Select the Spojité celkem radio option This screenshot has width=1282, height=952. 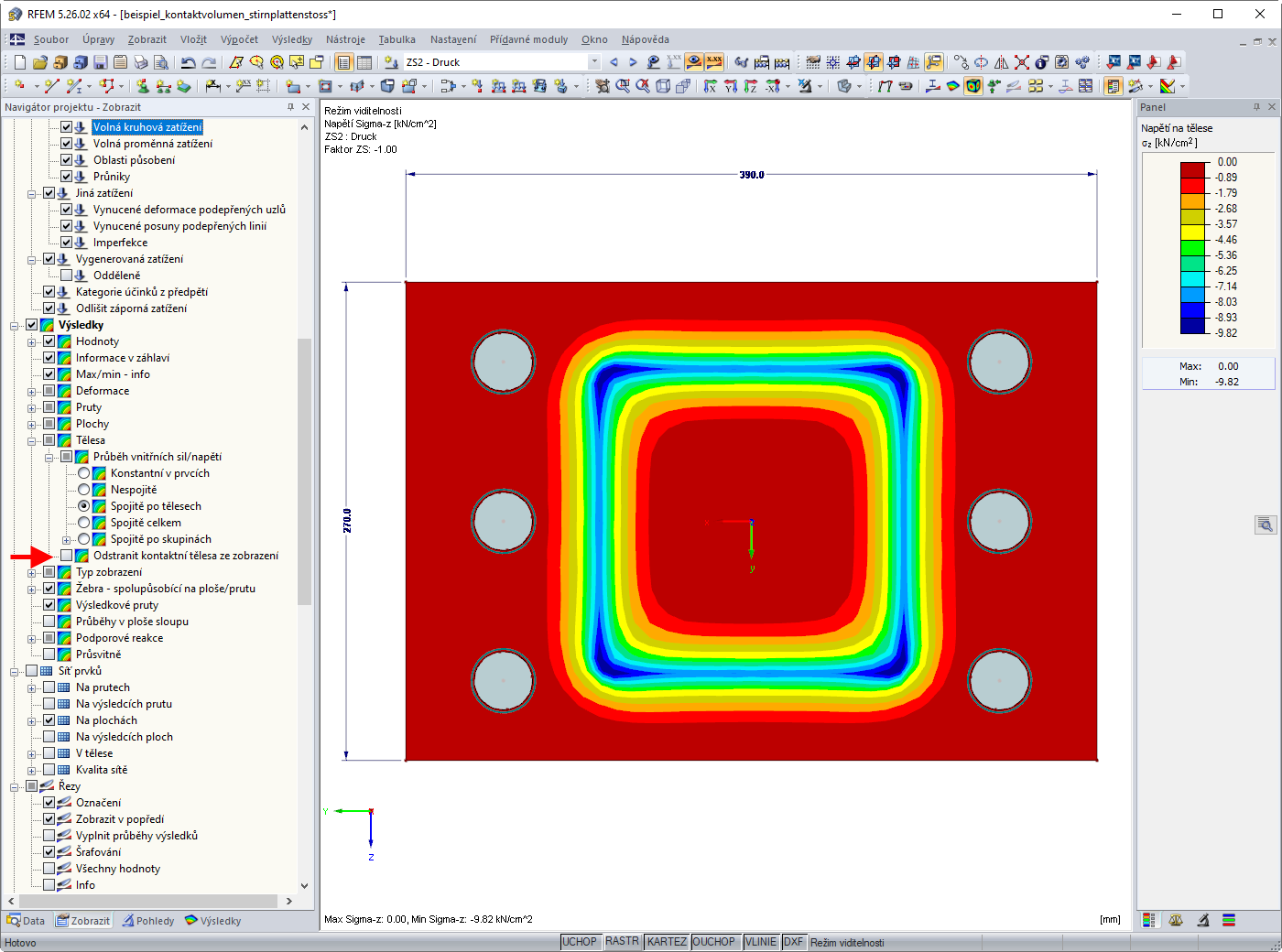(x=84, y=523)
